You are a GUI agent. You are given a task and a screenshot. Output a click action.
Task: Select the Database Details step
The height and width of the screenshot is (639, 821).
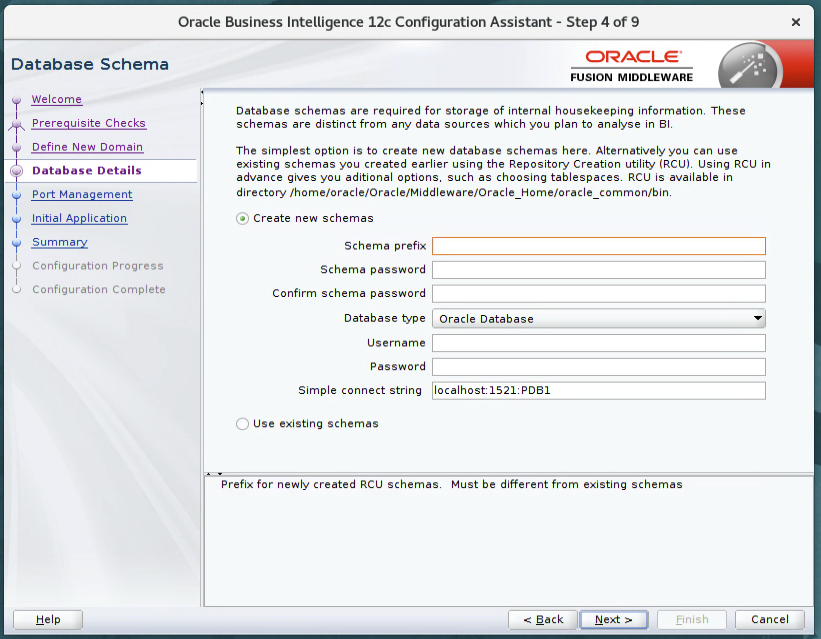(87, 170)
